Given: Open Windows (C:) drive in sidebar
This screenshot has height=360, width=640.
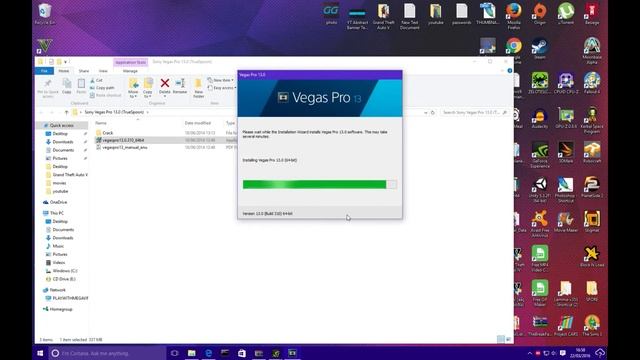Looking at the screenshot, I should (x=61, y=271).
